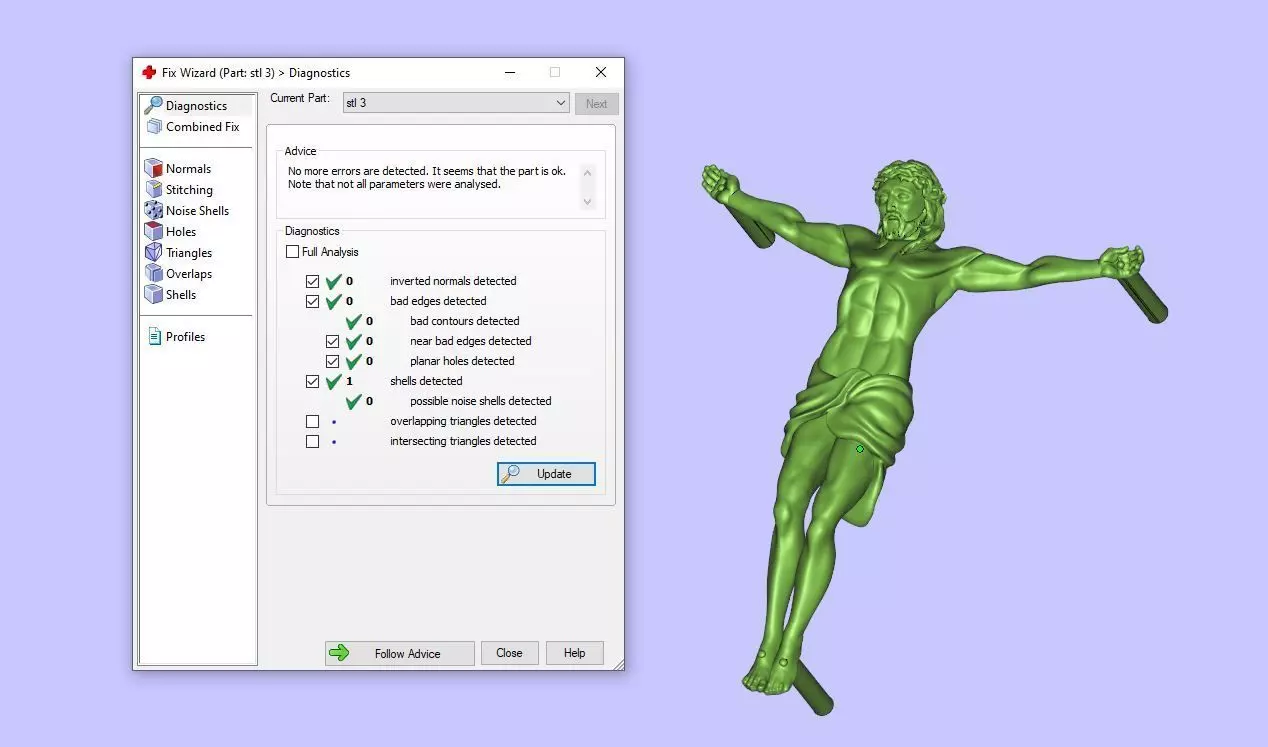The image size is (1268, 747).
Task: Click the Help button
Action: coord(574,653)
